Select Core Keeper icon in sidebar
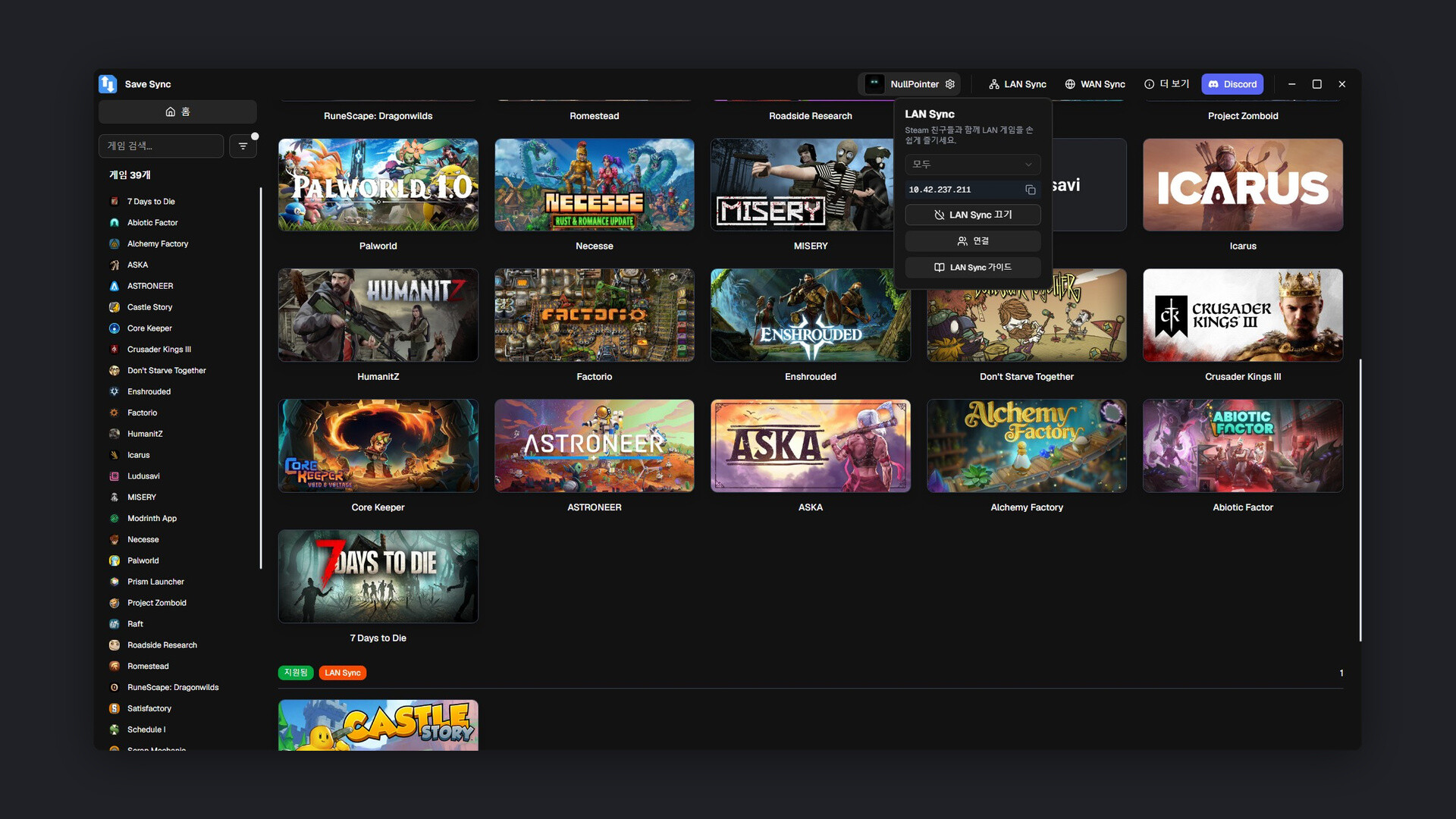The image size is (1456, 819). [115, 328]
